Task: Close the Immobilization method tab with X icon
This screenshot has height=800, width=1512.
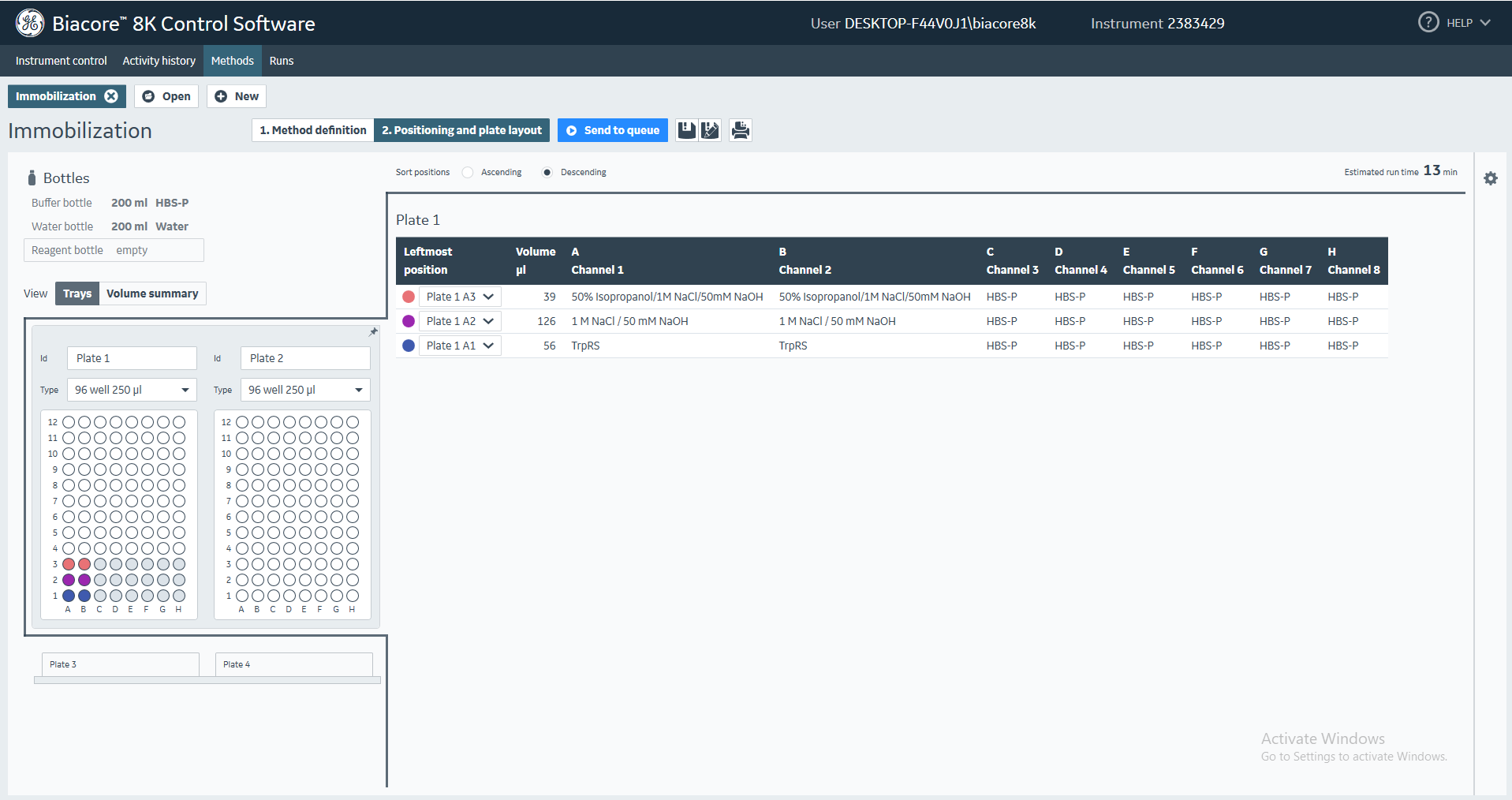Action: coord(111,96)
